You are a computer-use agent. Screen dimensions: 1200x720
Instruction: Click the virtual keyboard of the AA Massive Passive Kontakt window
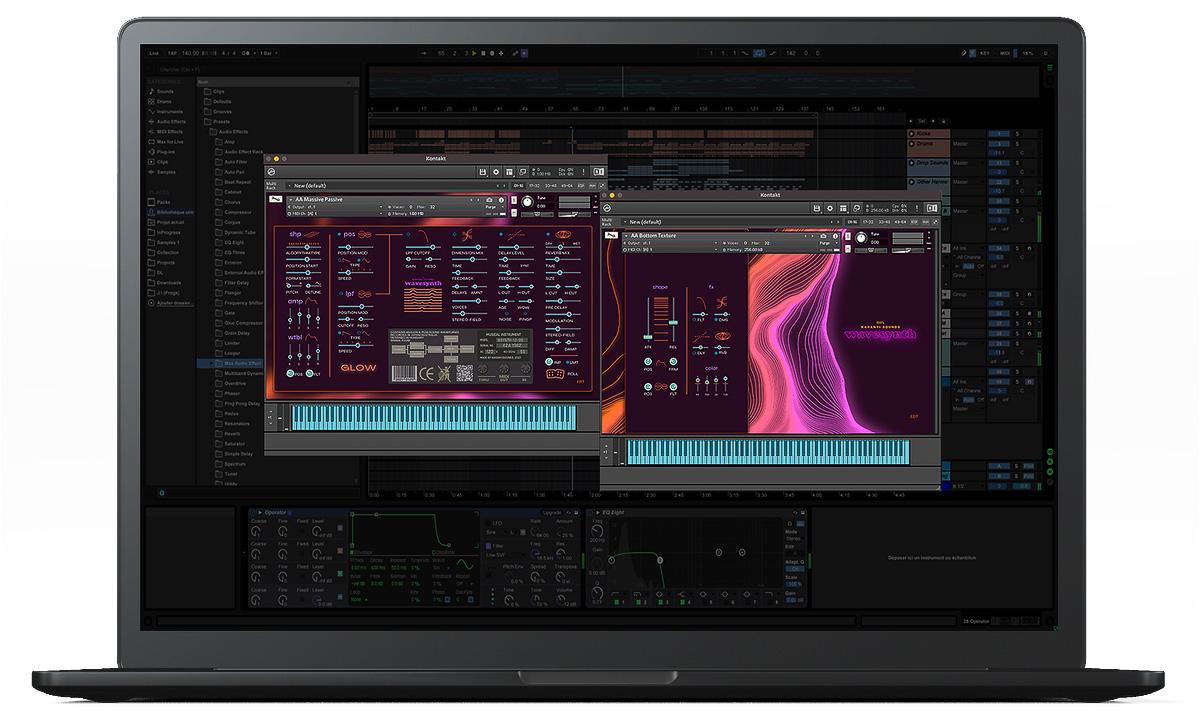coord(432,417)
